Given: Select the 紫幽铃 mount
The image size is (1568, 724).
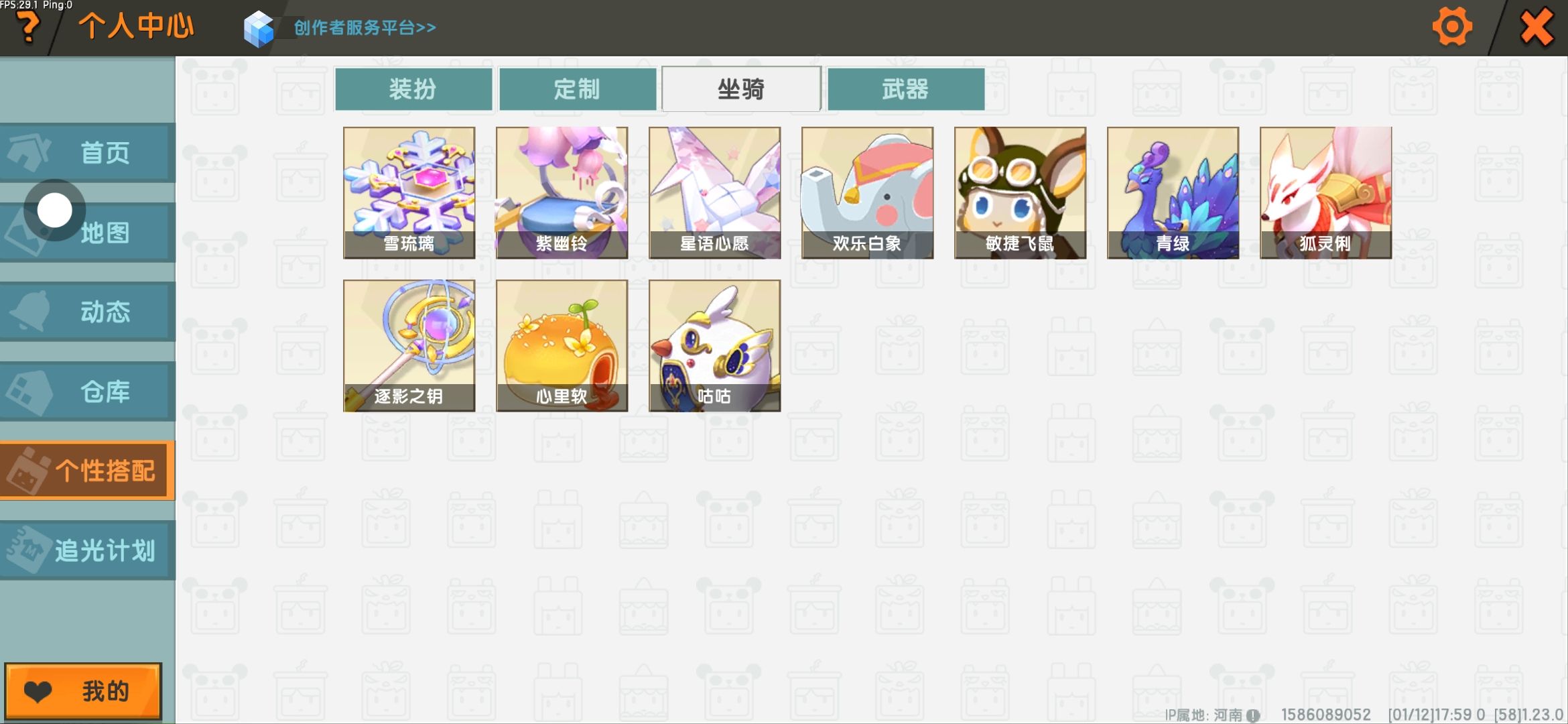Looking at the screenshot, I should [562, 193].
